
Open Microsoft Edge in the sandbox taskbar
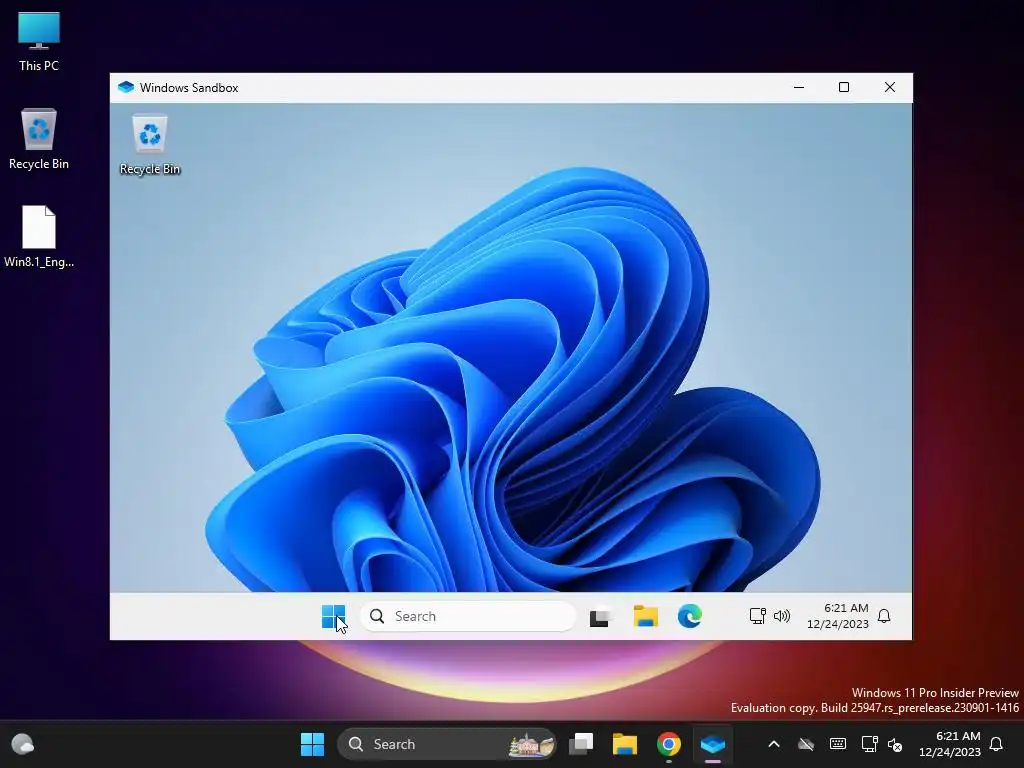(690, 616)
